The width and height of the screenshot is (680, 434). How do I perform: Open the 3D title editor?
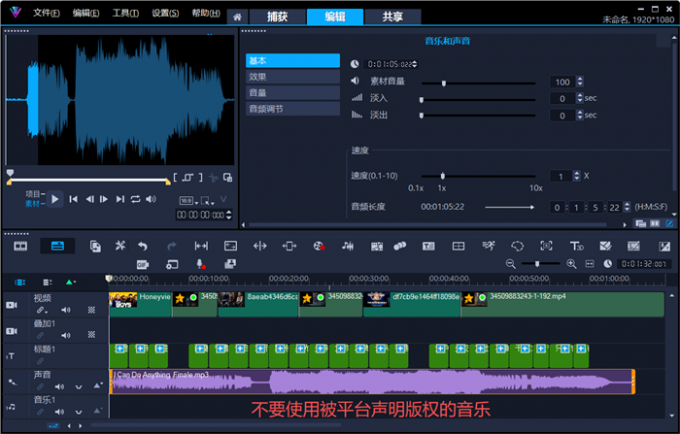[576, 246]
